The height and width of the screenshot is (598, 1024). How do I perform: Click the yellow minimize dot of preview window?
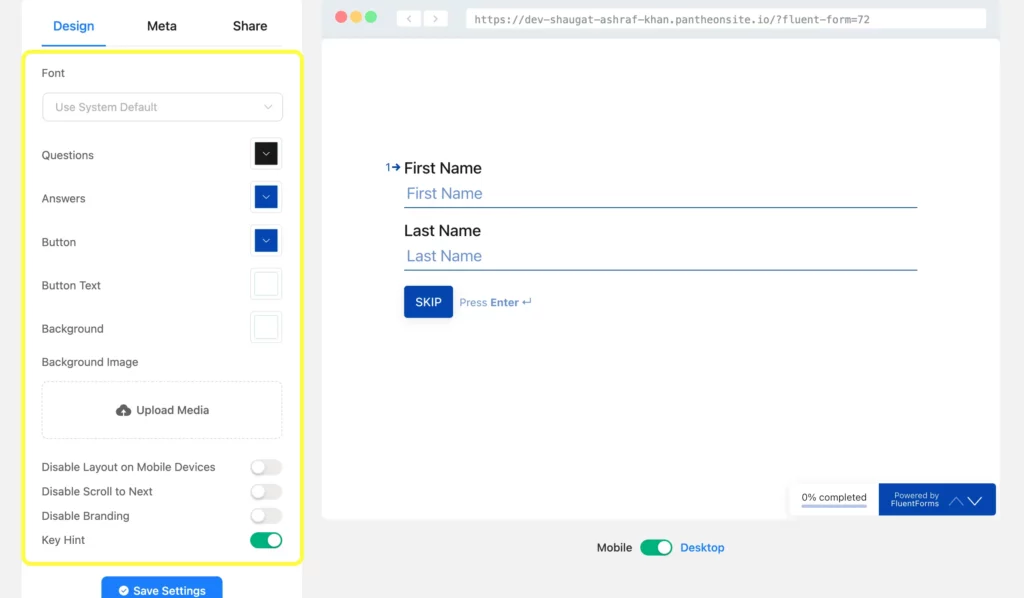pyautogui.click(x=356, y=17)
